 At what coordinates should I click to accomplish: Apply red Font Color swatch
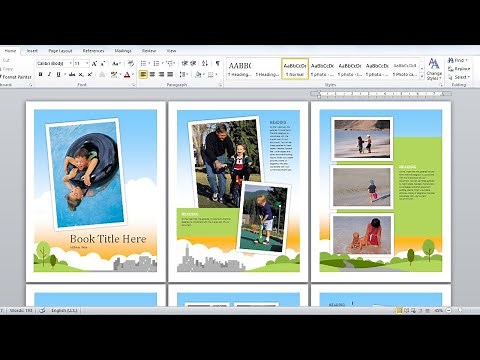tap(127, 74)
